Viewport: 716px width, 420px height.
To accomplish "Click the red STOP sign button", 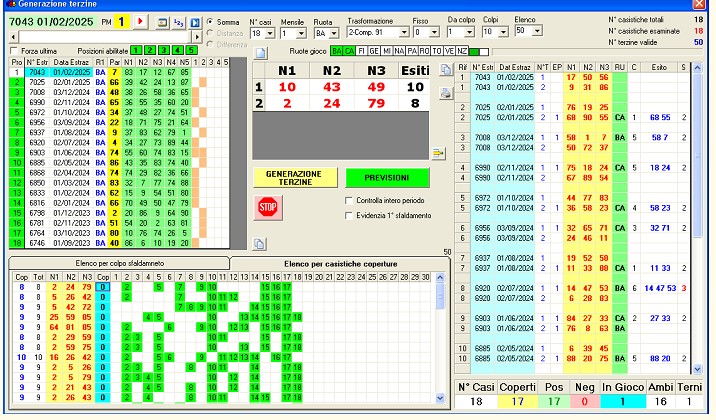I will pyautogui.click(x=267, y=207).
